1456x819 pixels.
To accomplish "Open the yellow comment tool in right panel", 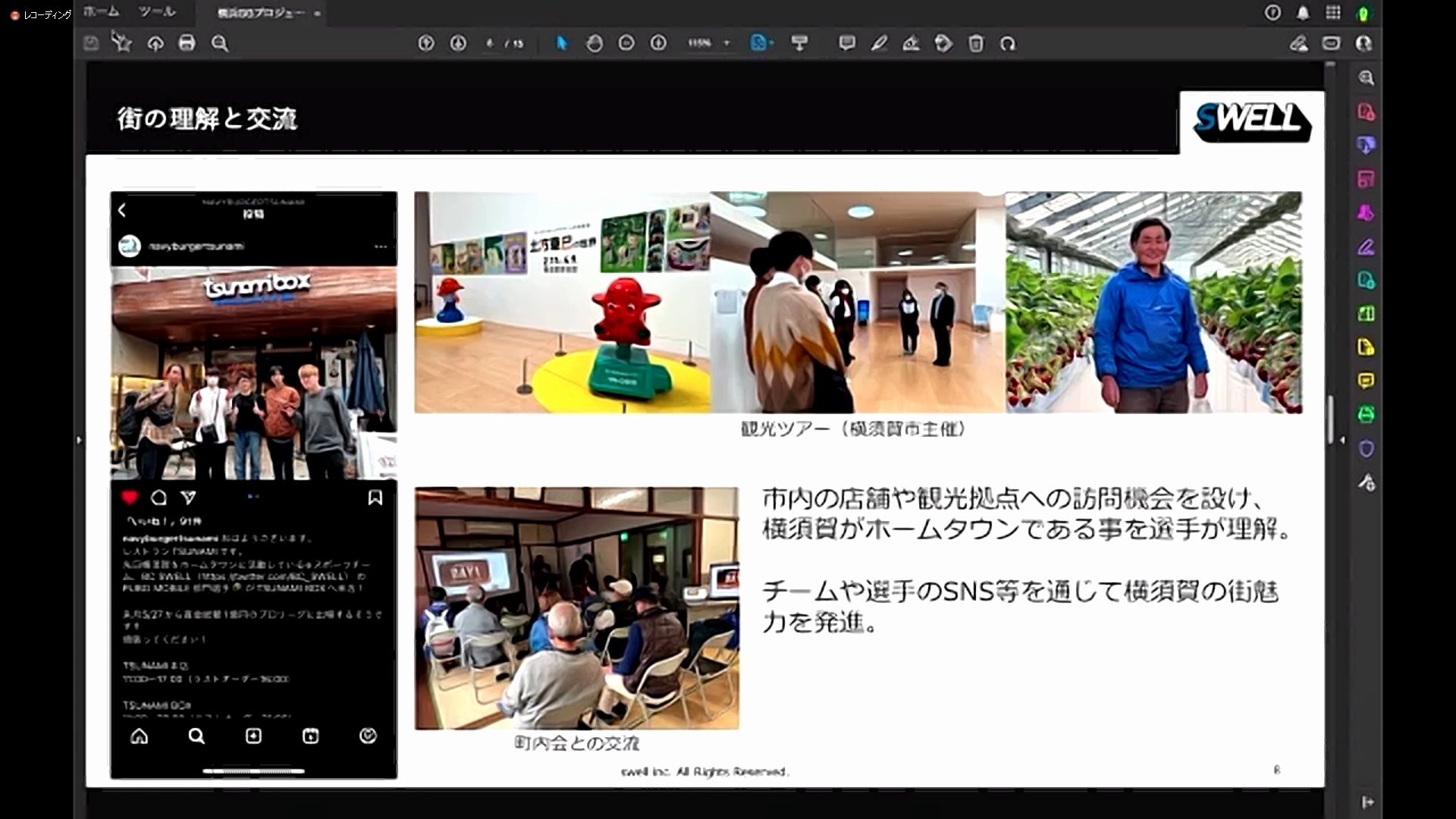I will (x=1366, y=381).
